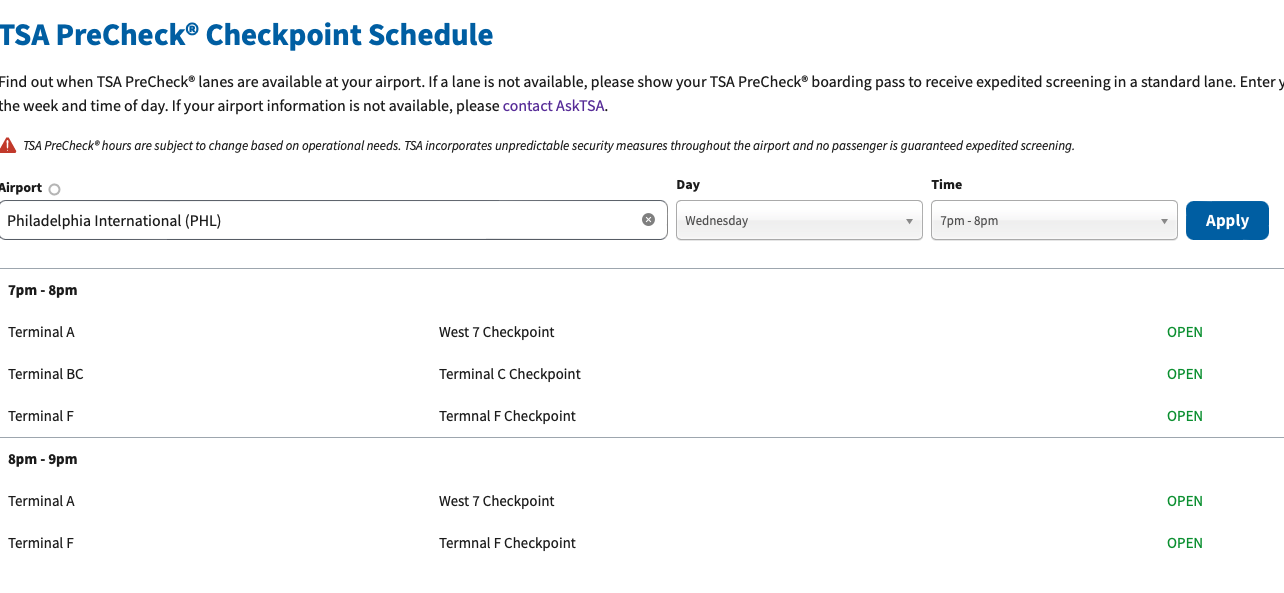Click the small circle icon next to the Airport label

(54, 189)
